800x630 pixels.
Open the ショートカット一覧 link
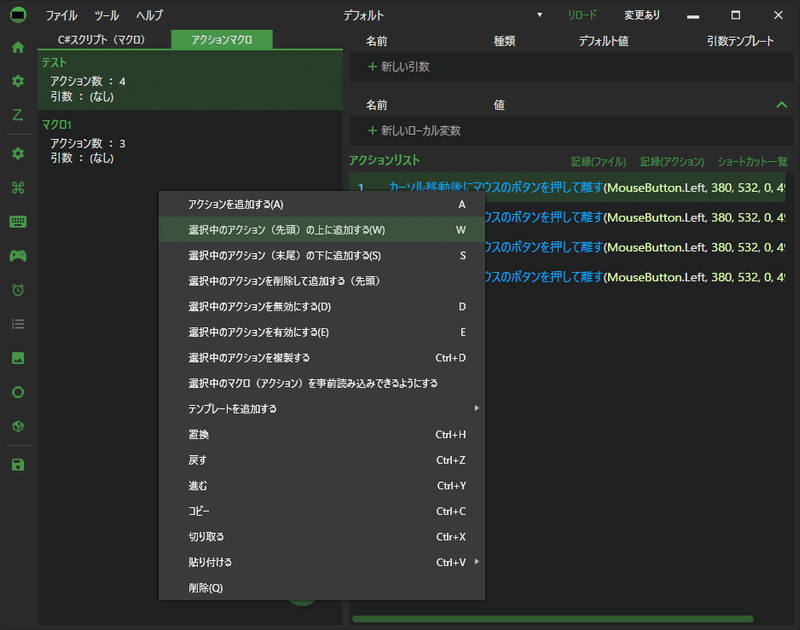click(x=753, y=162)
